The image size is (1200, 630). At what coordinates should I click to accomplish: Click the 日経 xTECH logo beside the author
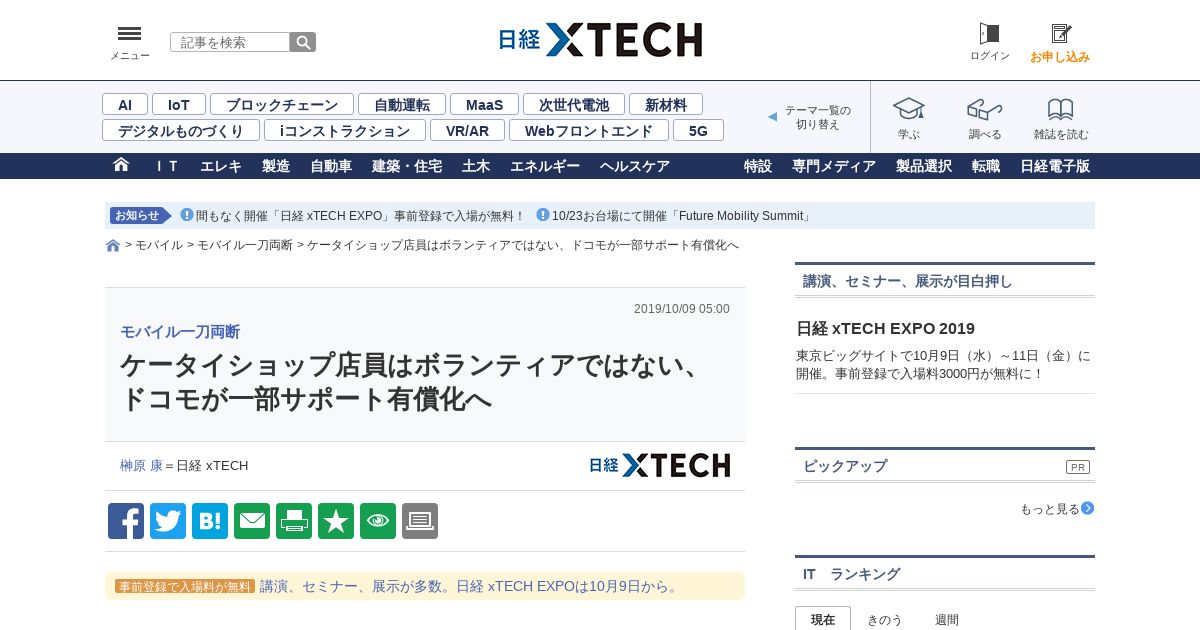tap(659, 465)
